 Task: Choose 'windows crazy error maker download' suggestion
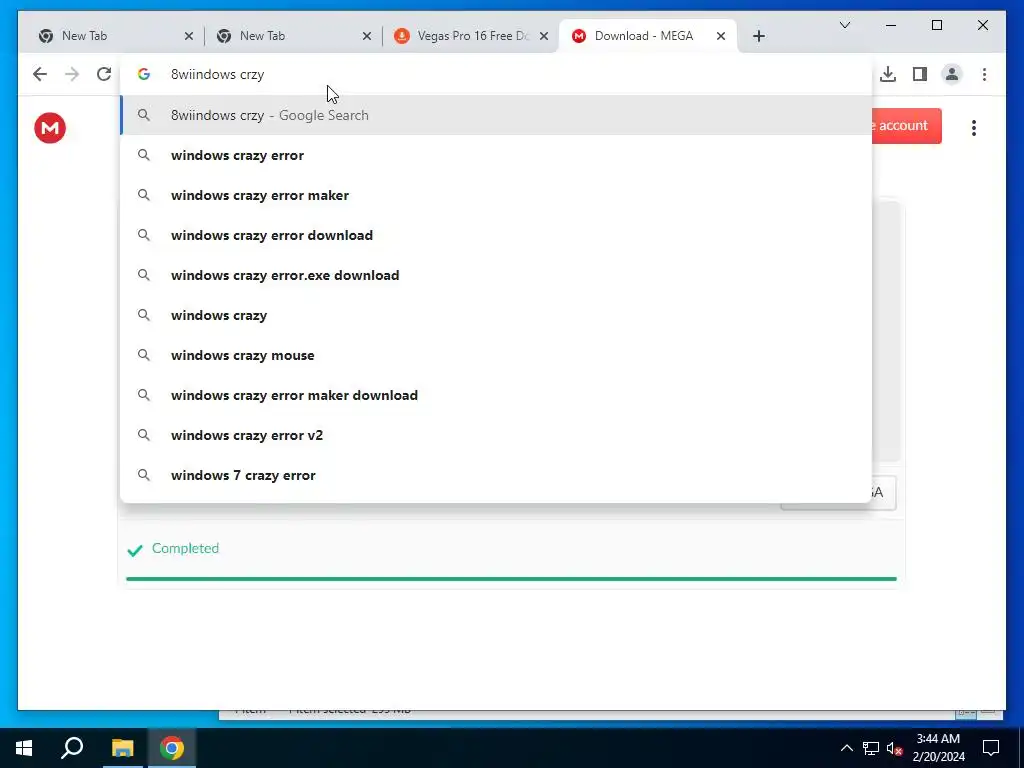point(496,395)
